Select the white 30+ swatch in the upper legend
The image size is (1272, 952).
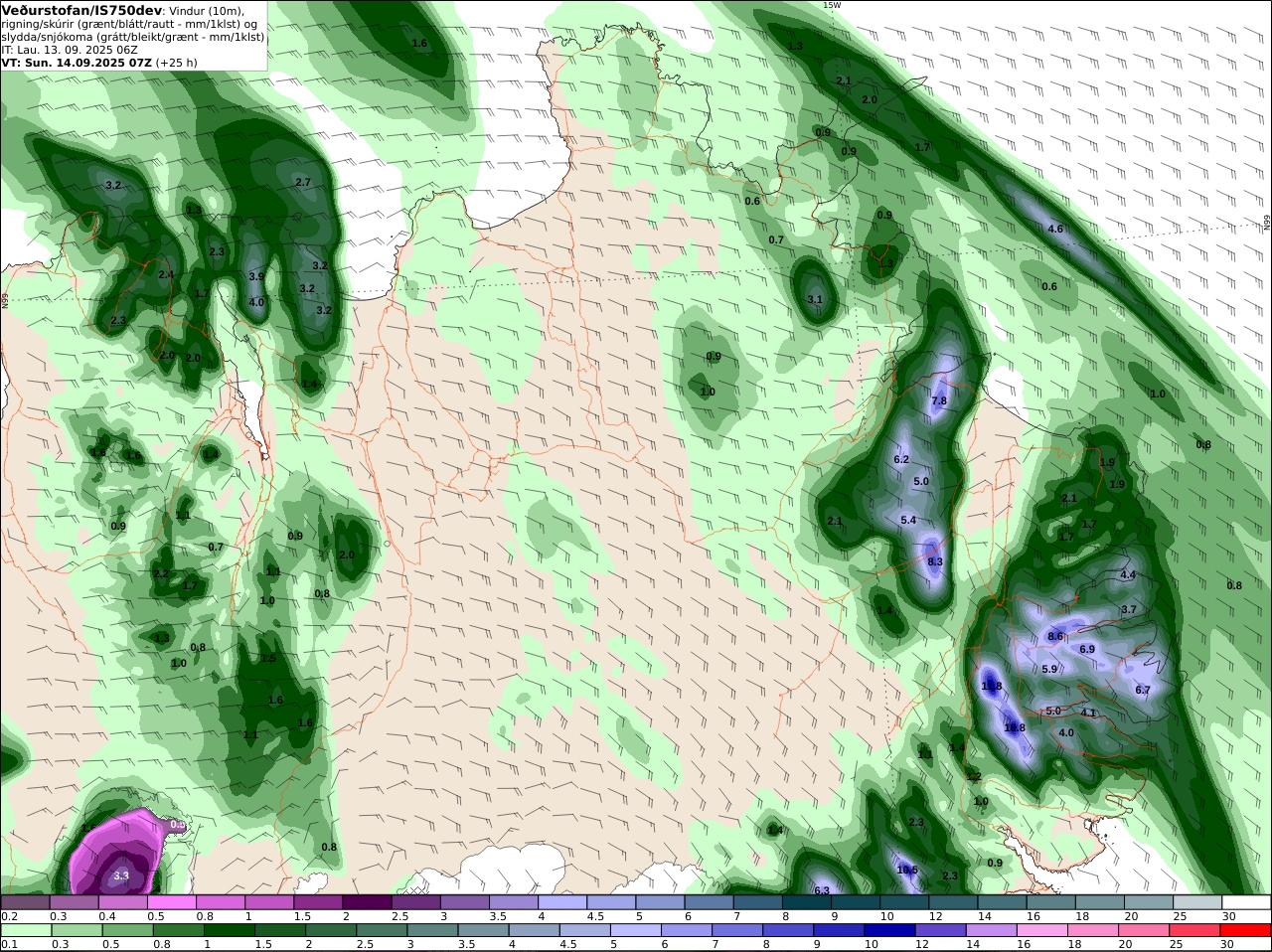[x=1247, y=902]
